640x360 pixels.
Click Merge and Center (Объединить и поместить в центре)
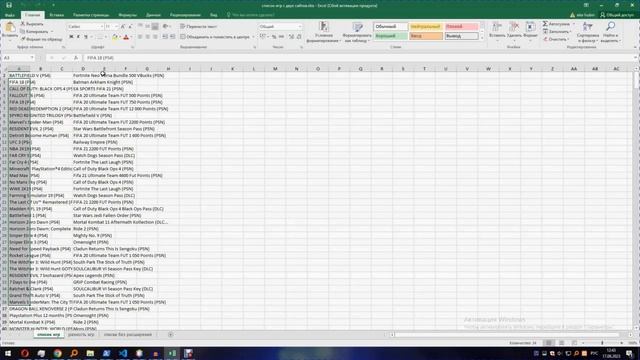click(215, 37)
